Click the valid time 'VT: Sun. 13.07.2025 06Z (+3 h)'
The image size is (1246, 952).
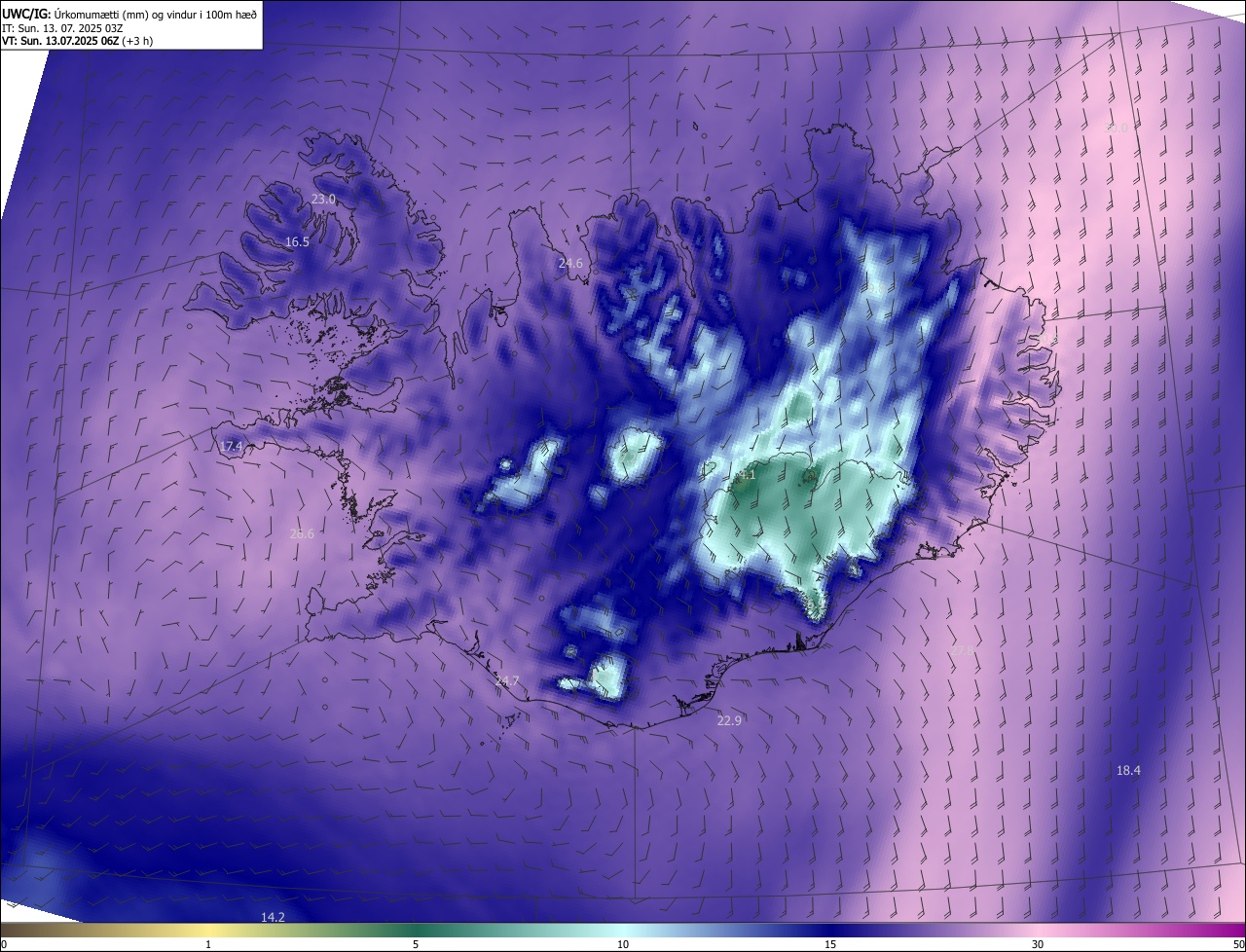78,41
